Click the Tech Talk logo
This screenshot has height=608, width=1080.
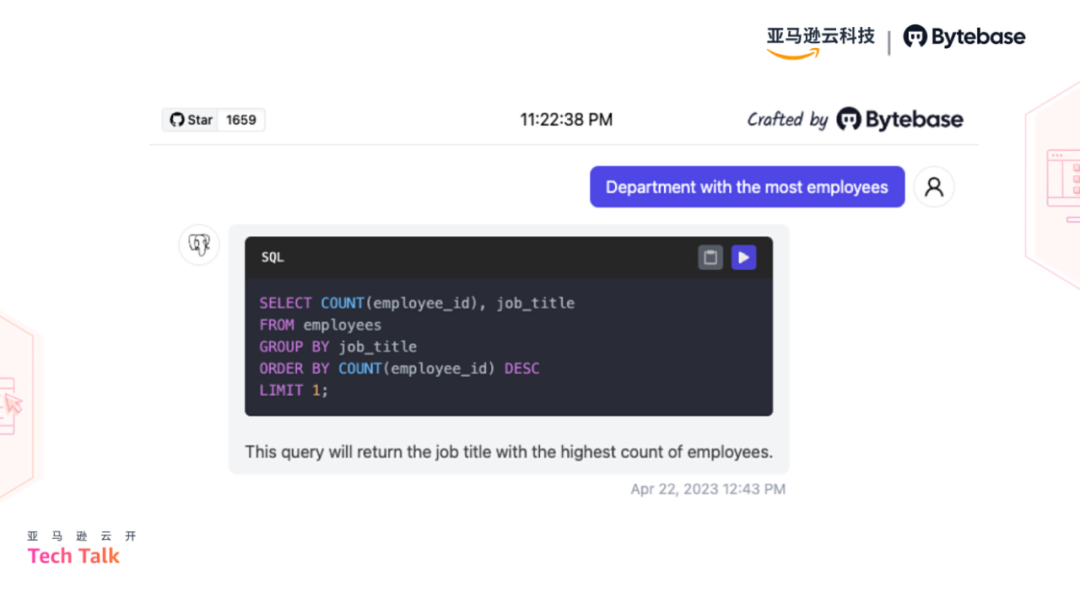coord(82,549)
